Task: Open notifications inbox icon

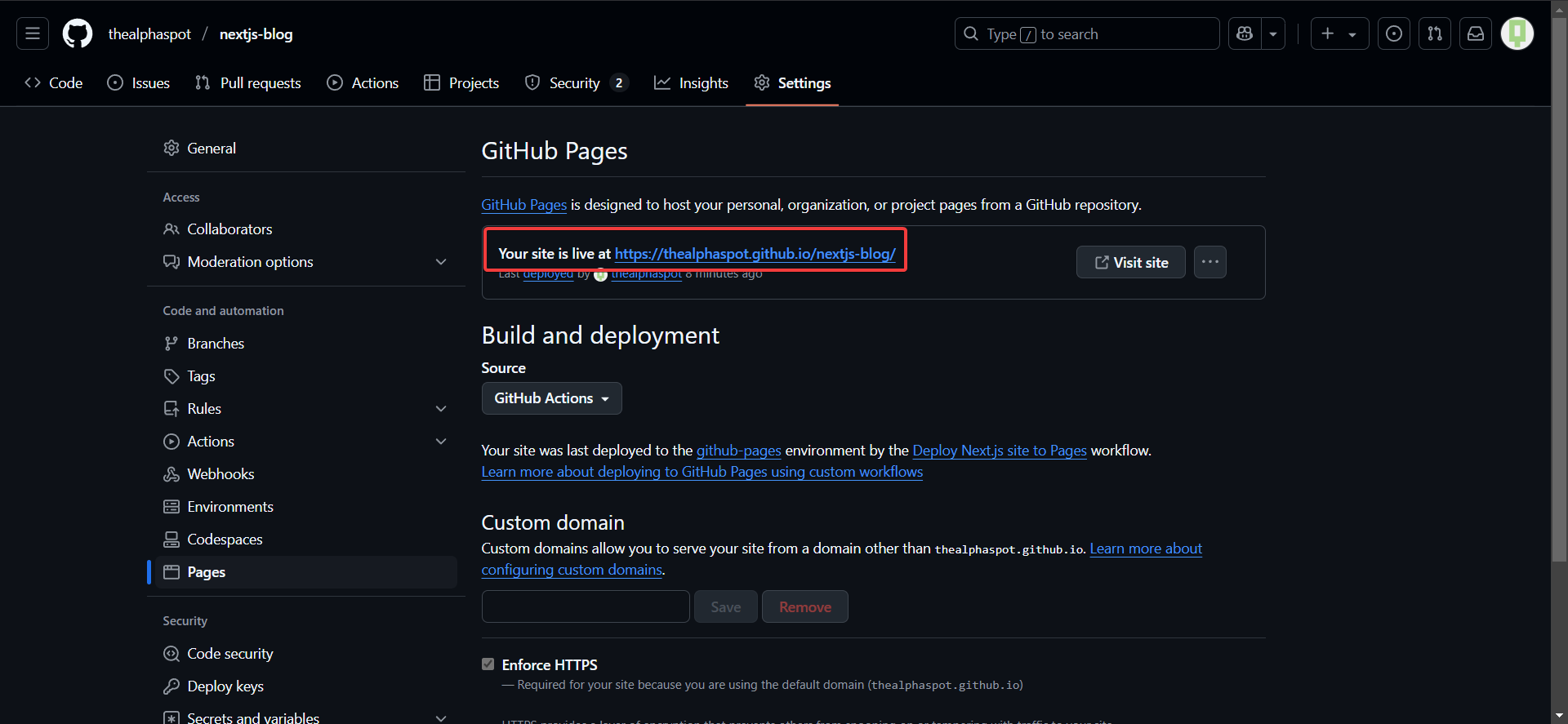Action: pyautogui.click(x=1476, y=33)
